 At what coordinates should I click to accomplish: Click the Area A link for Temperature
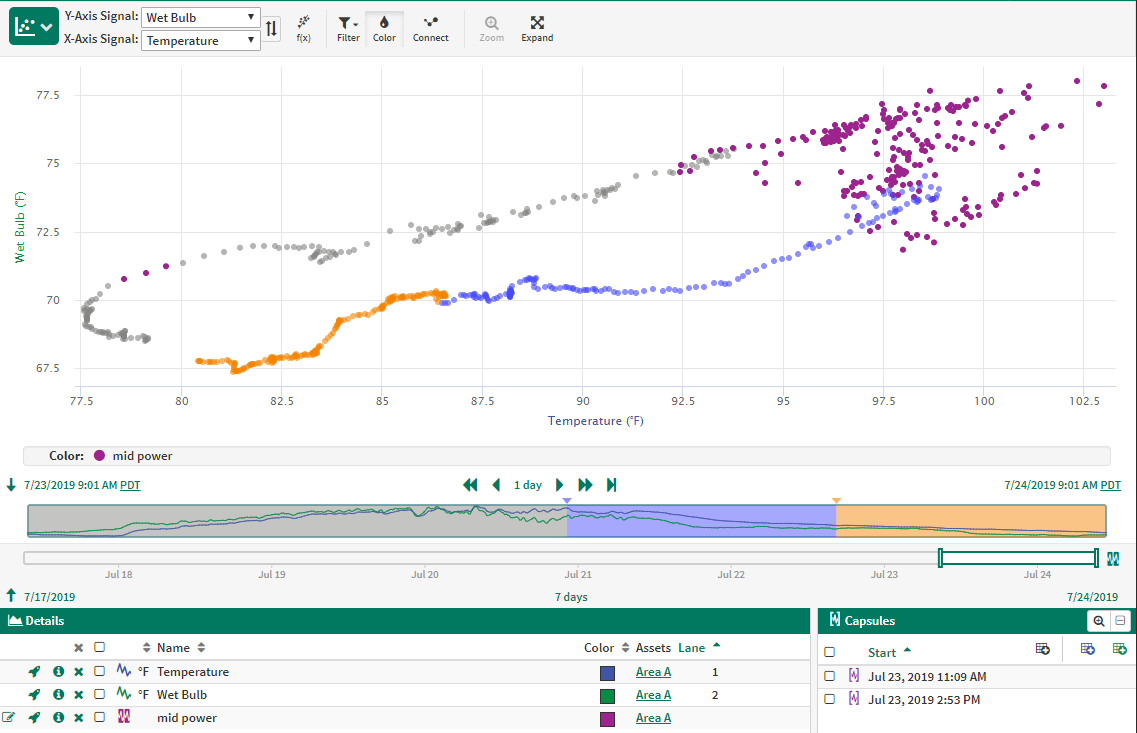tap(653, 672)
